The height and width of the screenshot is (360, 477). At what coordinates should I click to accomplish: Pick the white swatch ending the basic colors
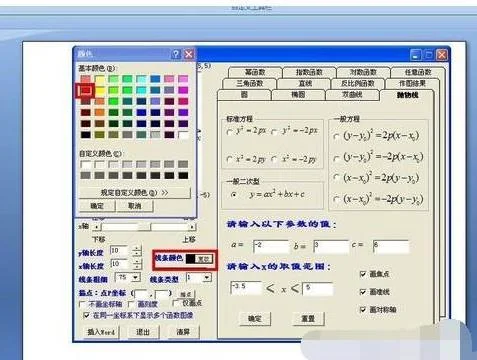pyautogui.click(x=183, y=135)
